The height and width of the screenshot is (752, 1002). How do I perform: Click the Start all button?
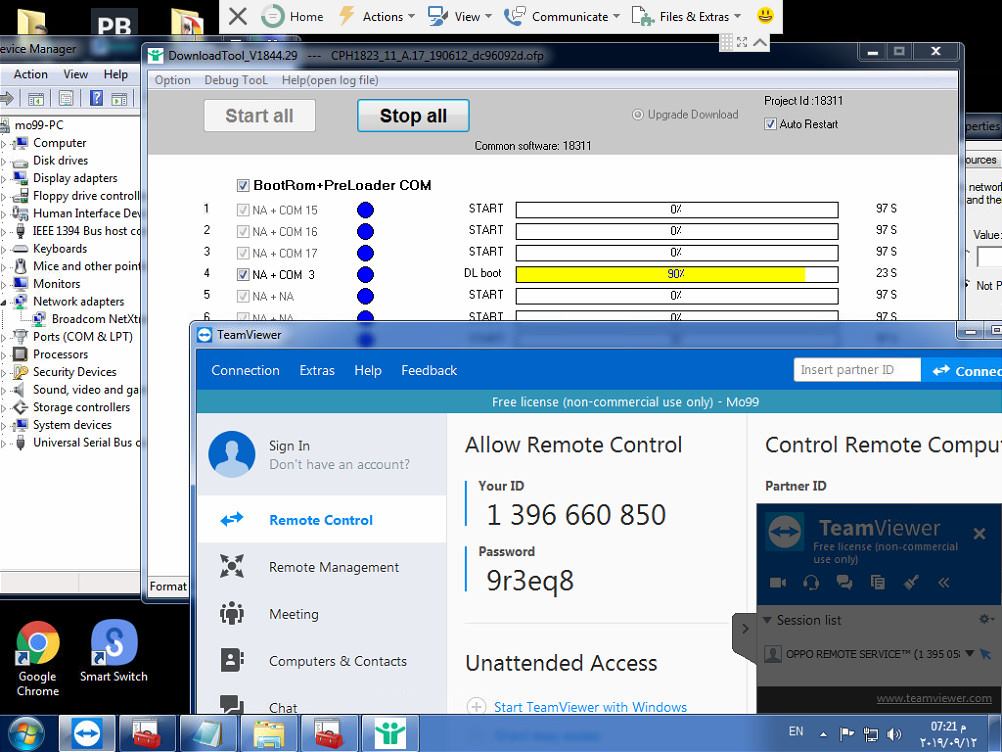coord(259,116)
